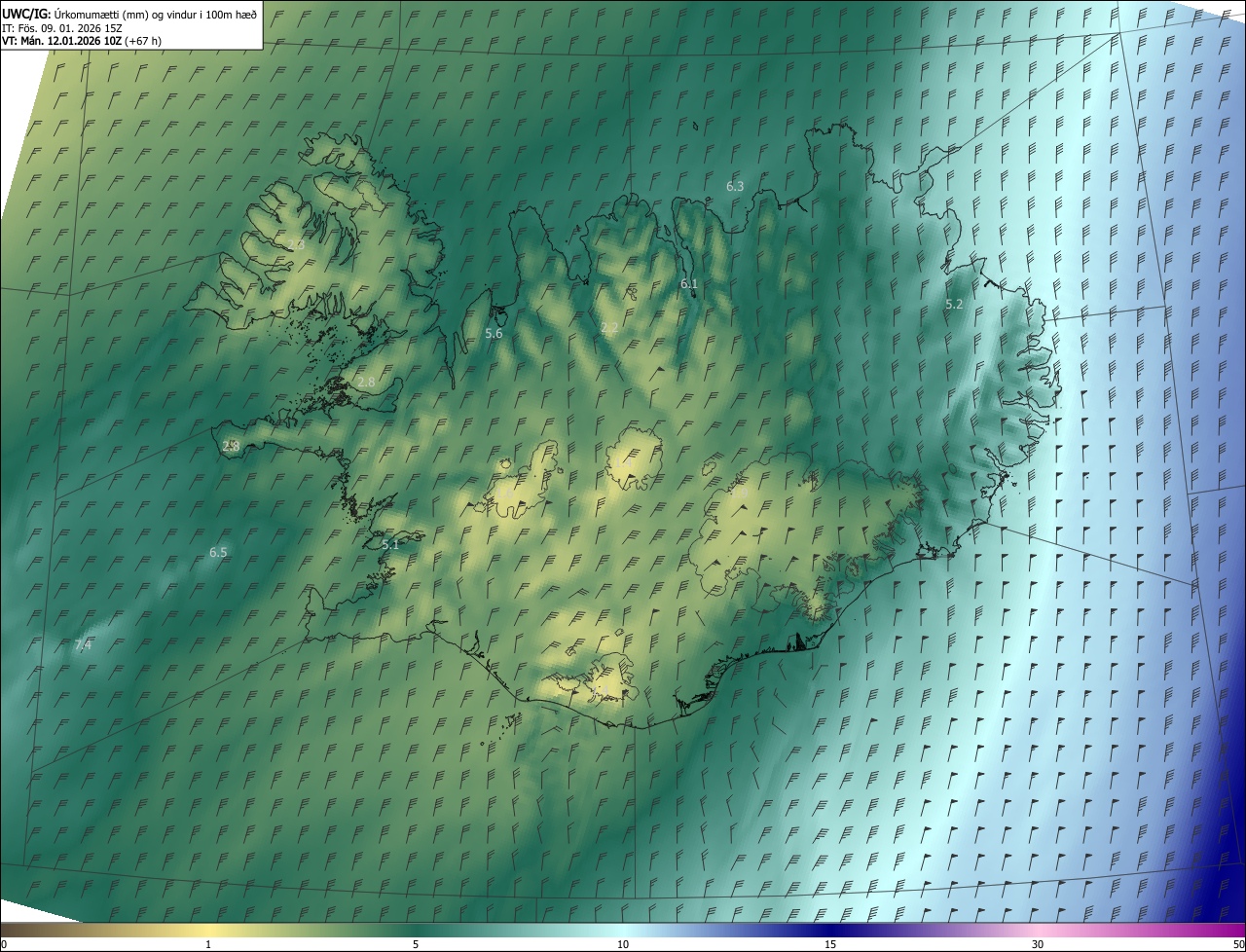Click the color scale tick labeled 1
The width and height of the screenshot is (1246, 952).
[208, 944]
